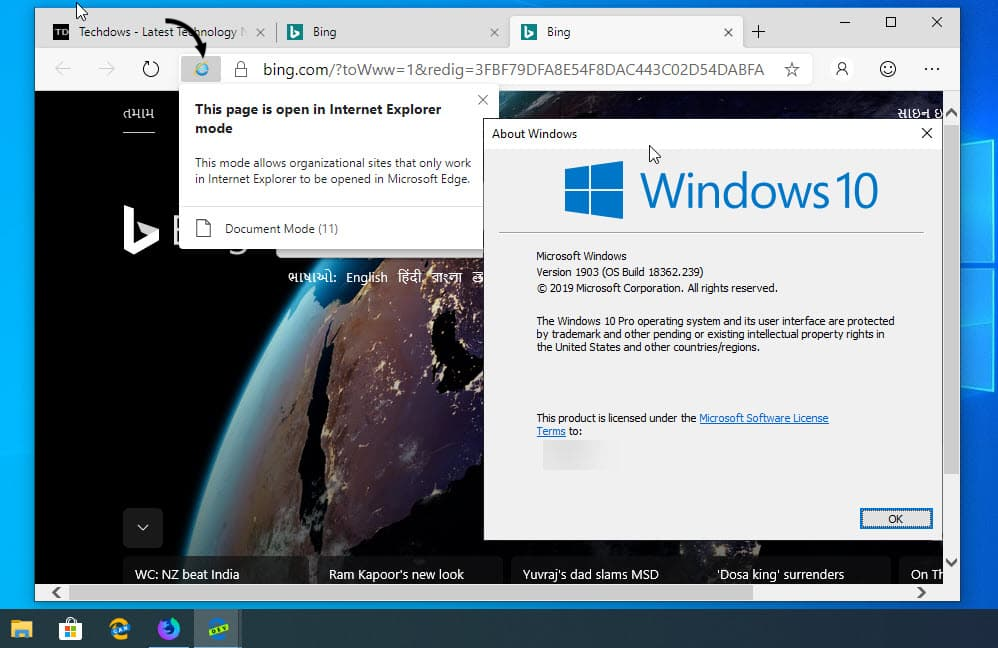Image resolution: width=998 pixels, height=648 pixels.
Task: Close the Internet Explorer mode popup
Action: coord(483,100)
